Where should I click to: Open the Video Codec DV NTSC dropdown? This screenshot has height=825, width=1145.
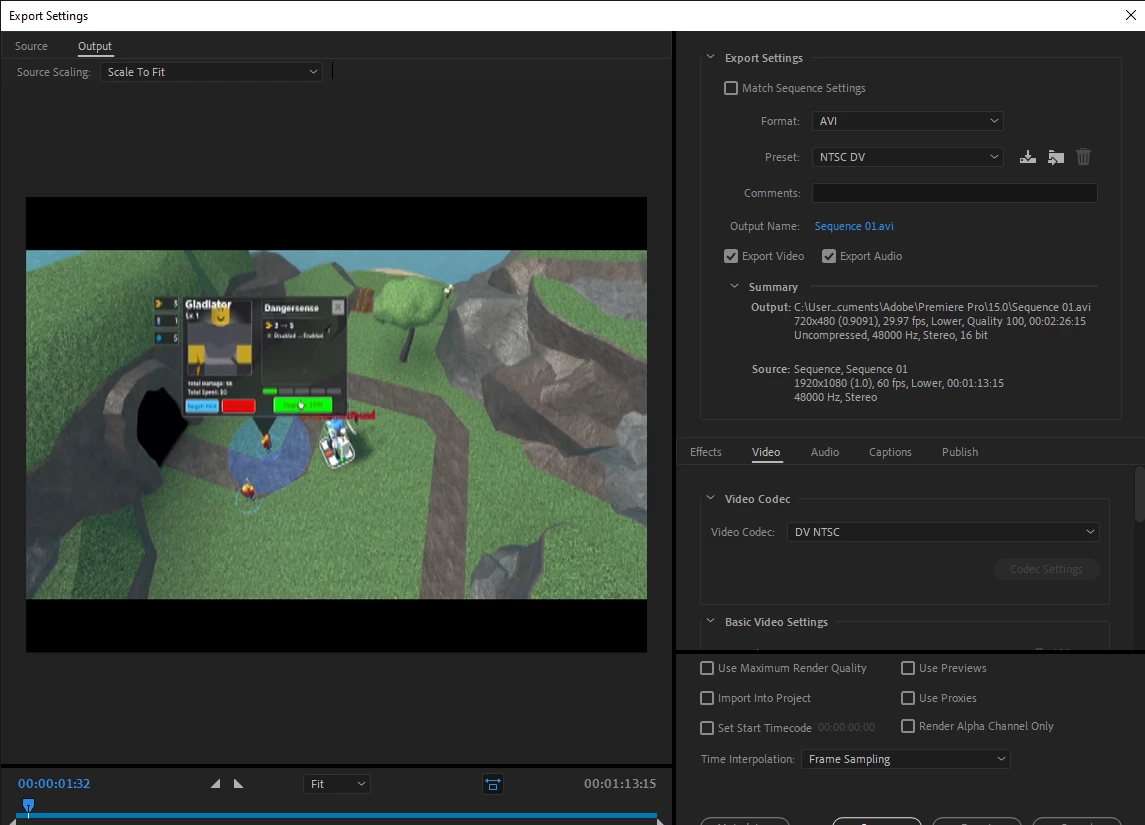943,532
